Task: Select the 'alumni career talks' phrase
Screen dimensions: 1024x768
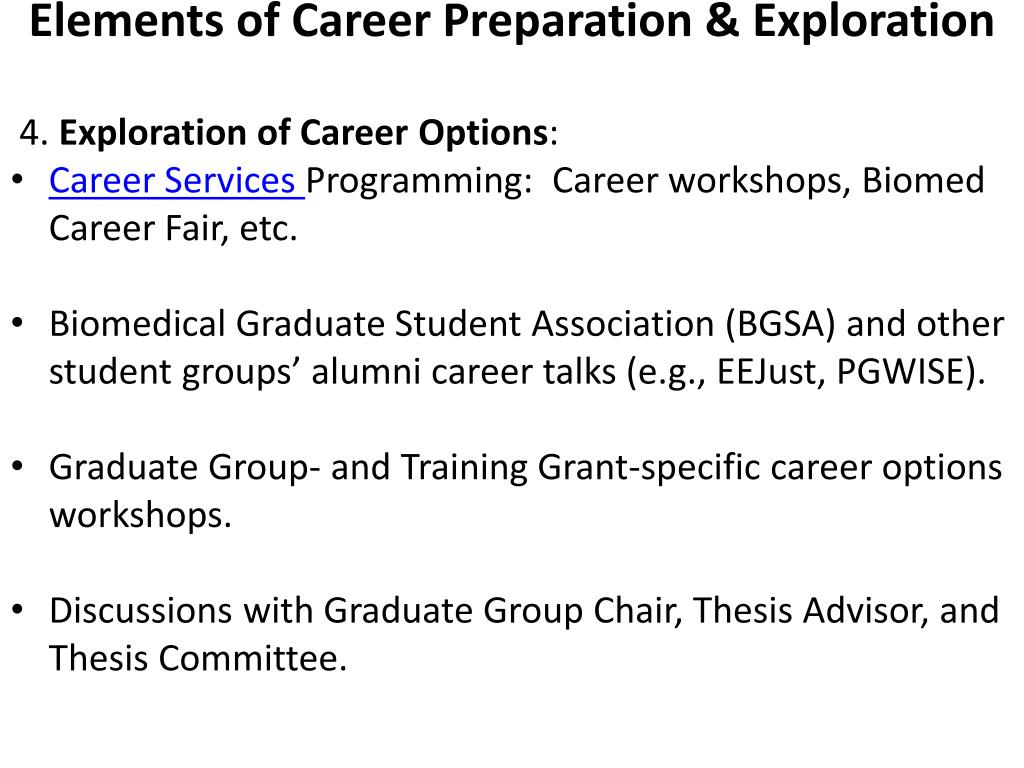Action: pyautogui.click(x=464, y=372)
